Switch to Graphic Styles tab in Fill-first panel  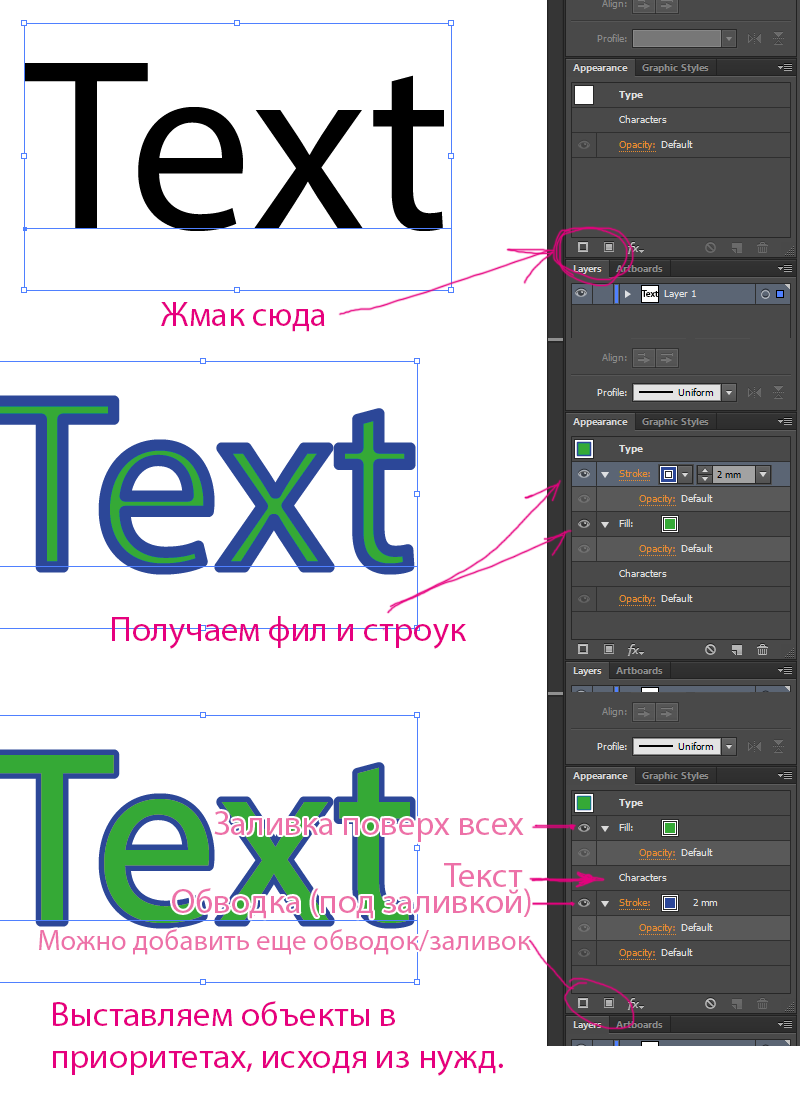tap(675, 775)
